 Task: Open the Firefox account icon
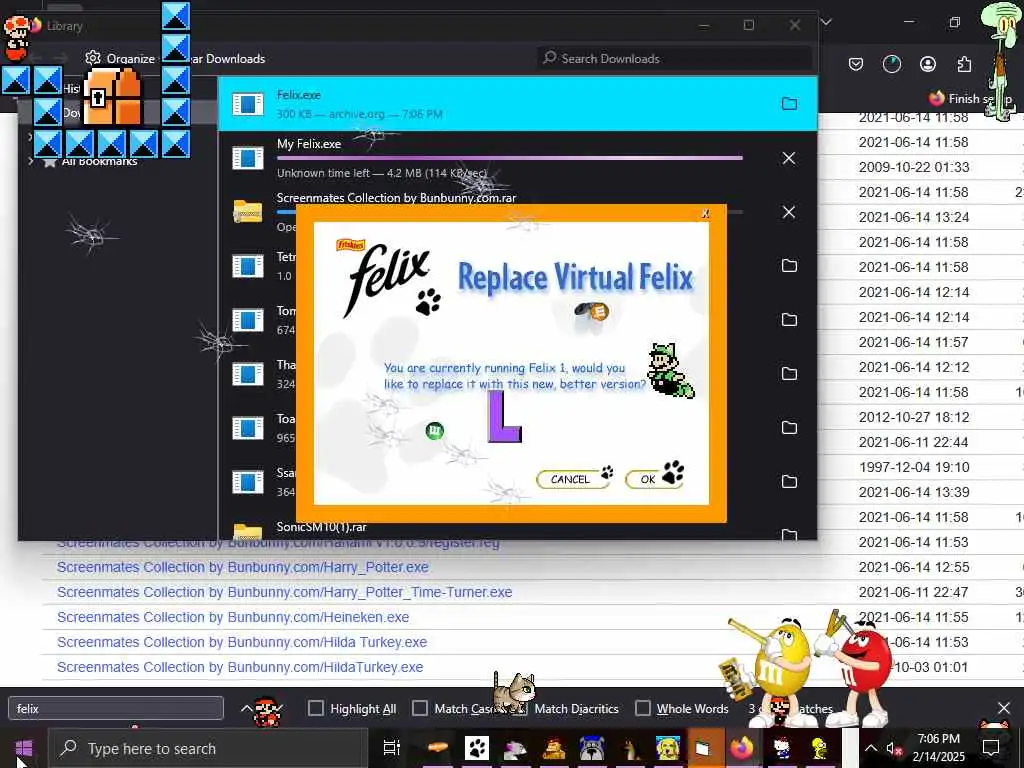928,64
